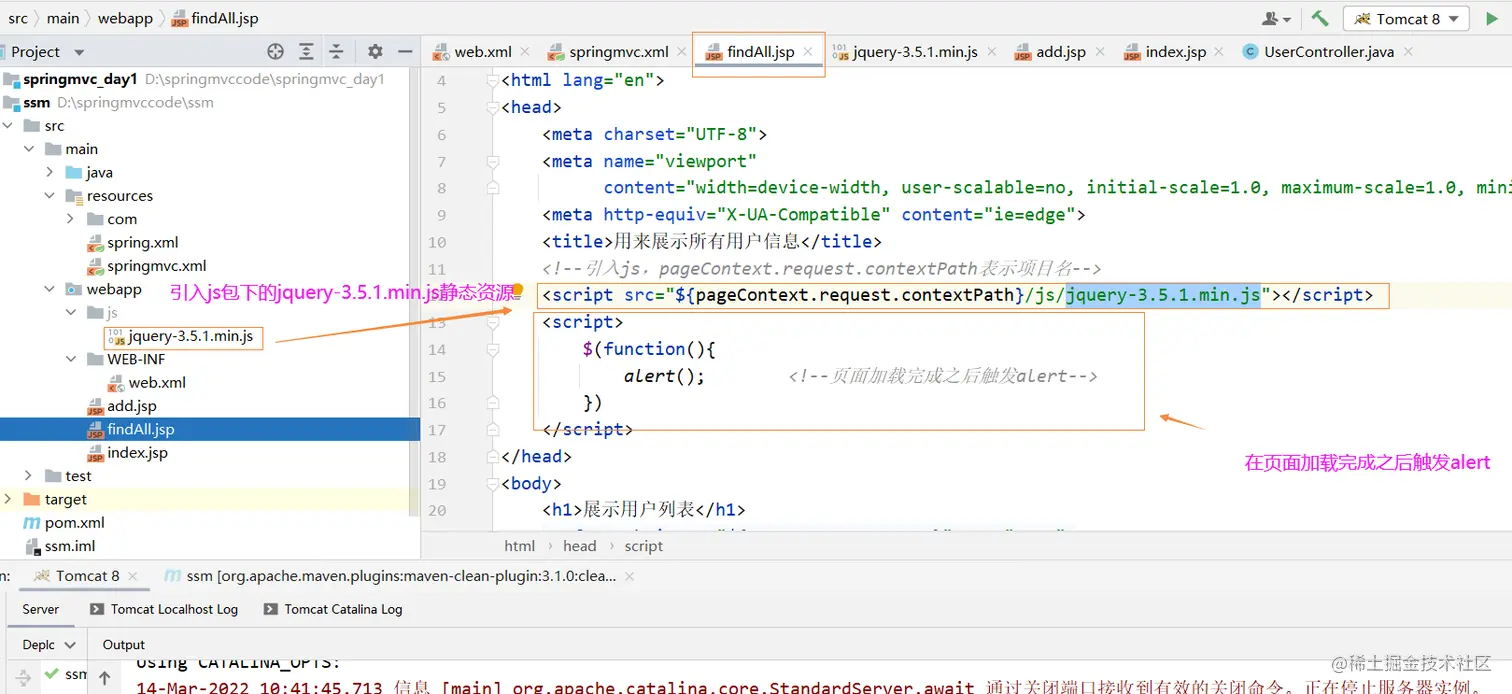Click 'head' in editor bottom breadcrumb
The width and height of the screenshot is (1512, 694).
[580, 546]
